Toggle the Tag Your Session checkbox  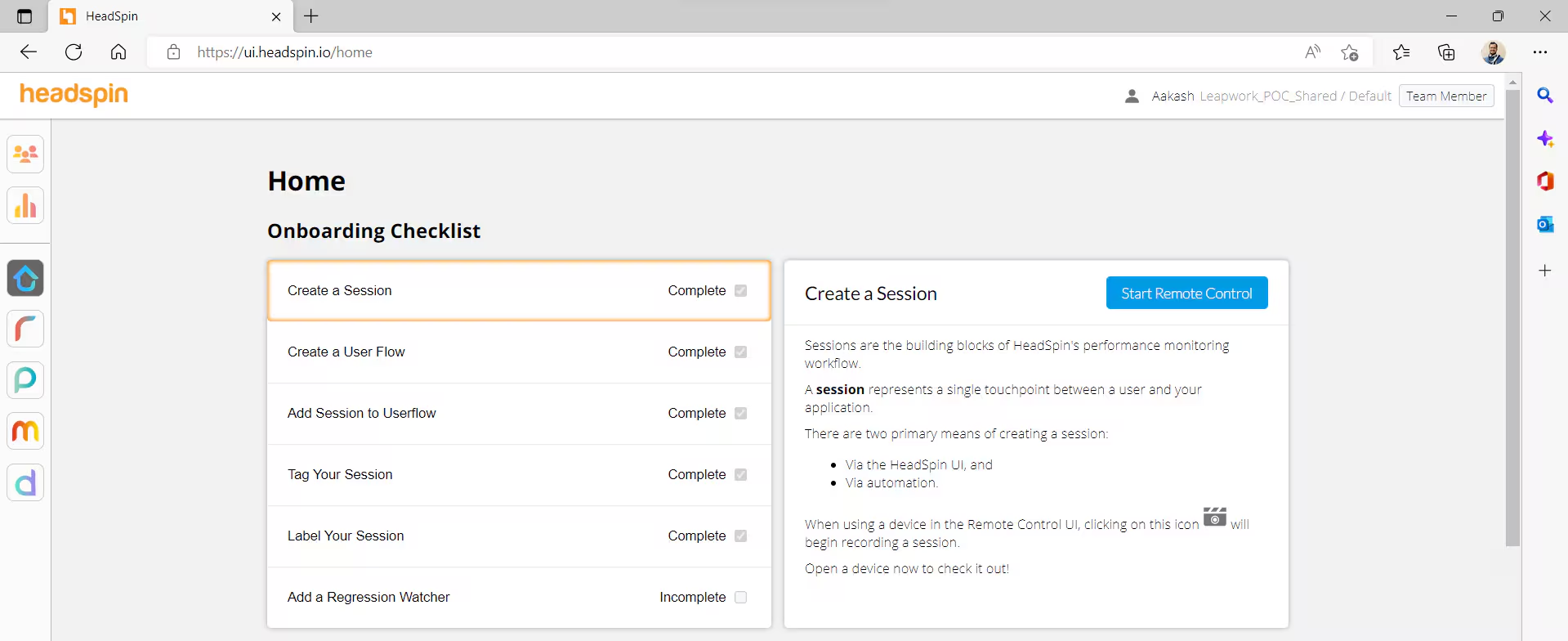(740, 475)
